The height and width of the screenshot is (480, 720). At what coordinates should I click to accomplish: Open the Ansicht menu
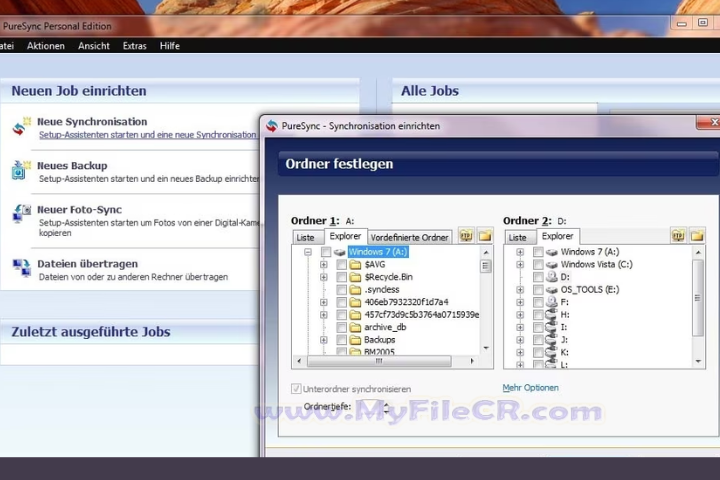pyautogui.click(x=94, y=45)
